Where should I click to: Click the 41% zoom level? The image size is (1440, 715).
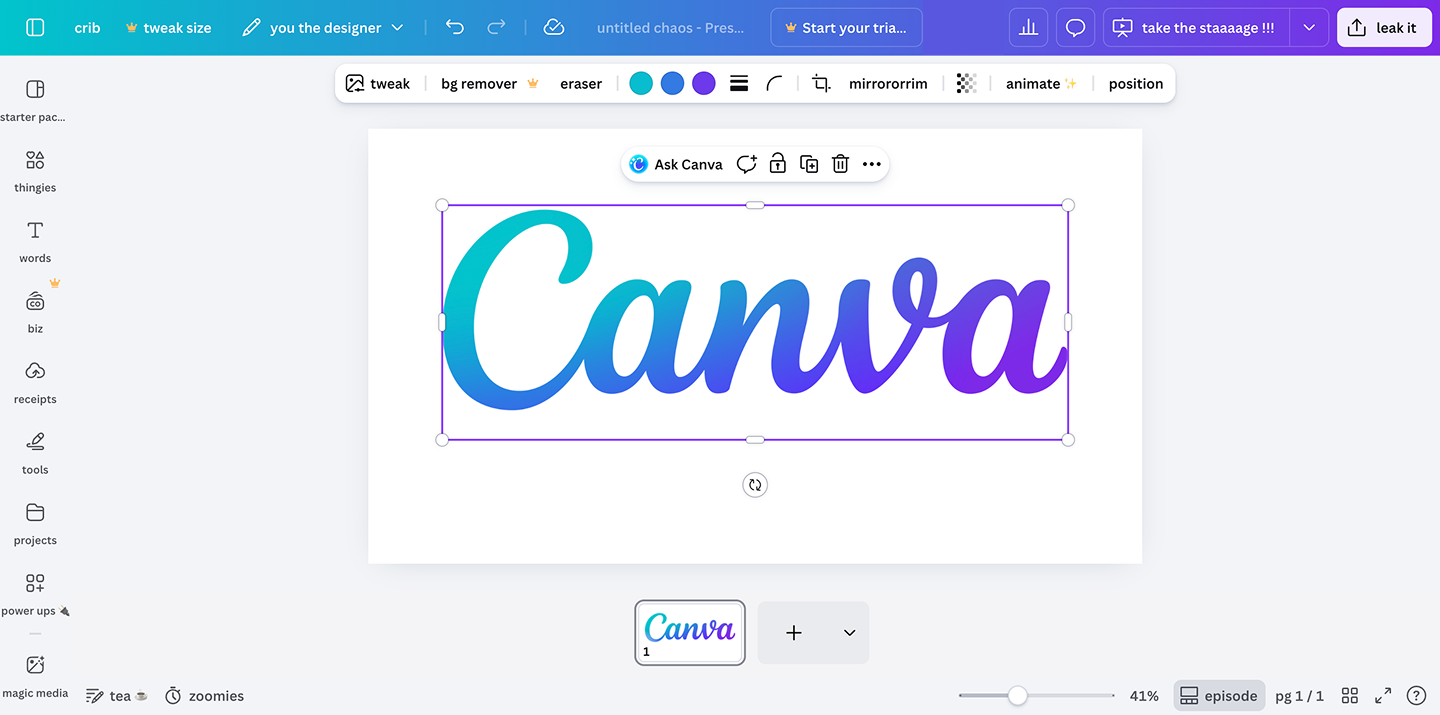(1144, 696)
